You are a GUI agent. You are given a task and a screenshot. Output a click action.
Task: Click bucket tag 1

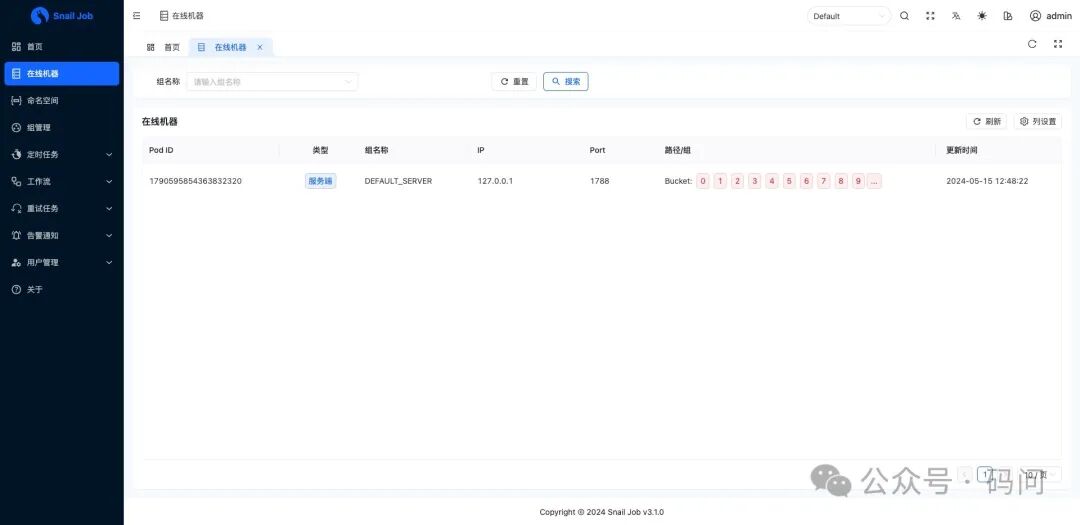click(x=720, y=181)
